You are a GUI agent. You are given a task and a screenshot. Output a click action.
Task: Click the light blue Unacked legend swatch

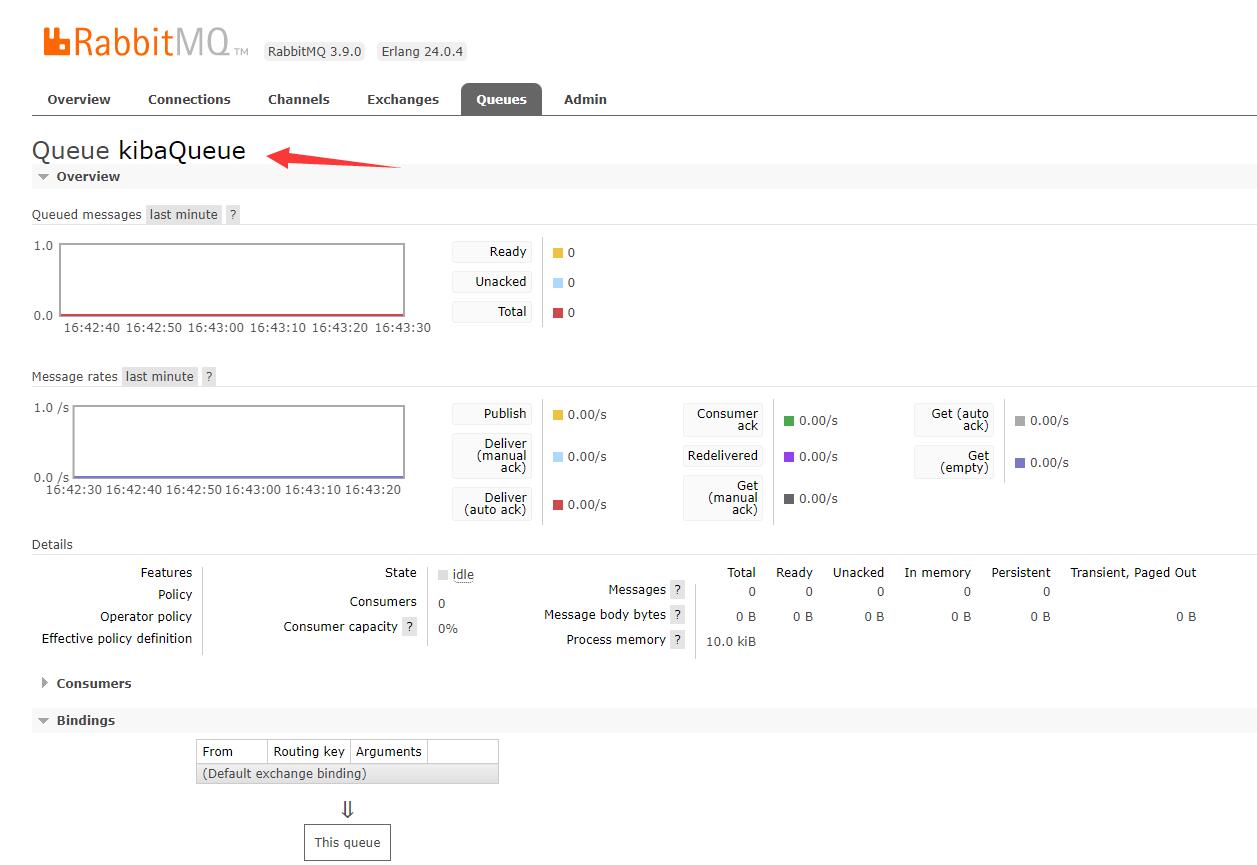pyautogui.click(x=558, y=283)
